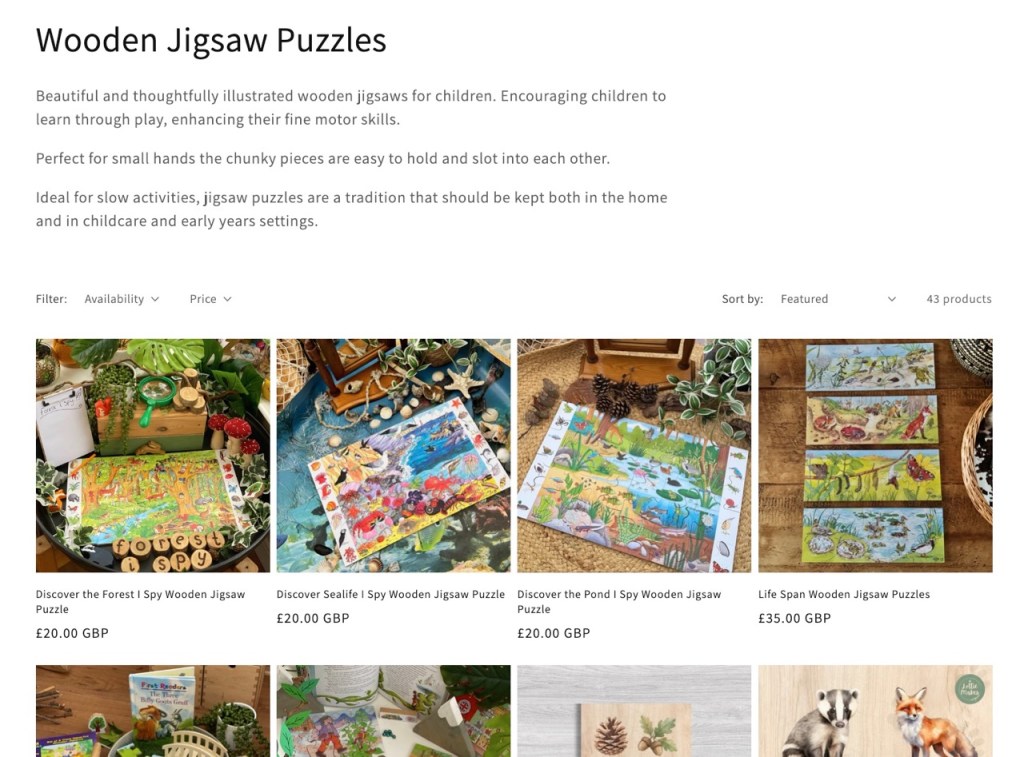Open the Sort by Featured dropdown
The height and width of the screenshot is (757, 1024).
(x=839, y=298)
